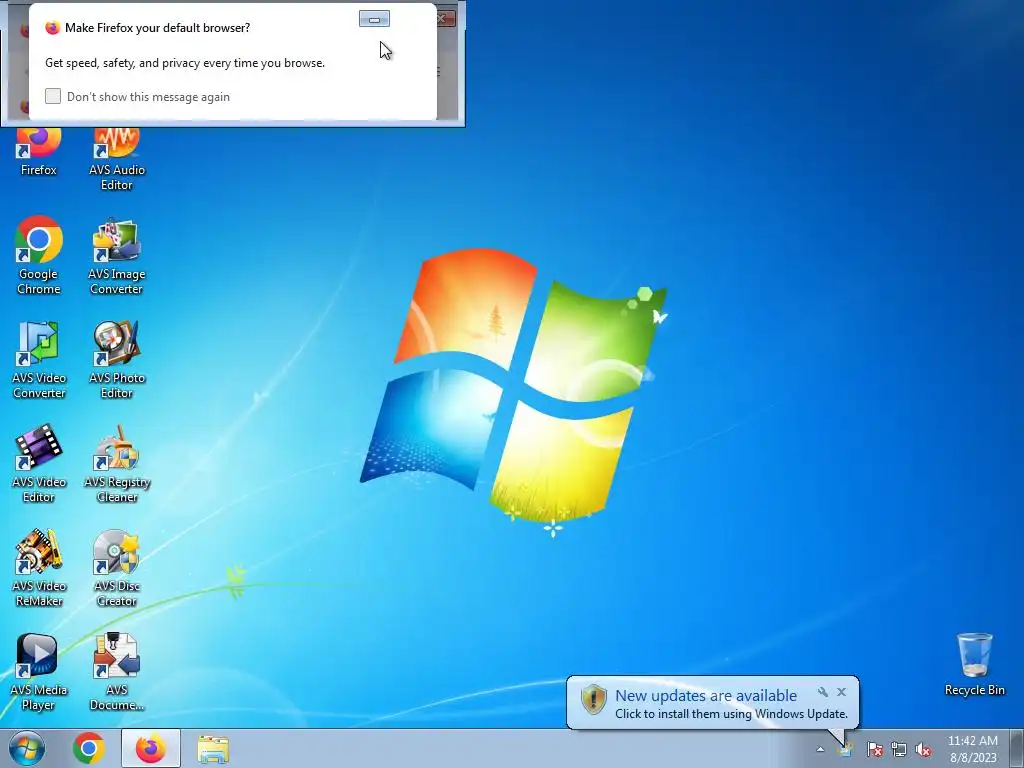Select AVS Registry Cleaner icon
The width and height of the screenshot is (1024, 768).
coord(117,463)
